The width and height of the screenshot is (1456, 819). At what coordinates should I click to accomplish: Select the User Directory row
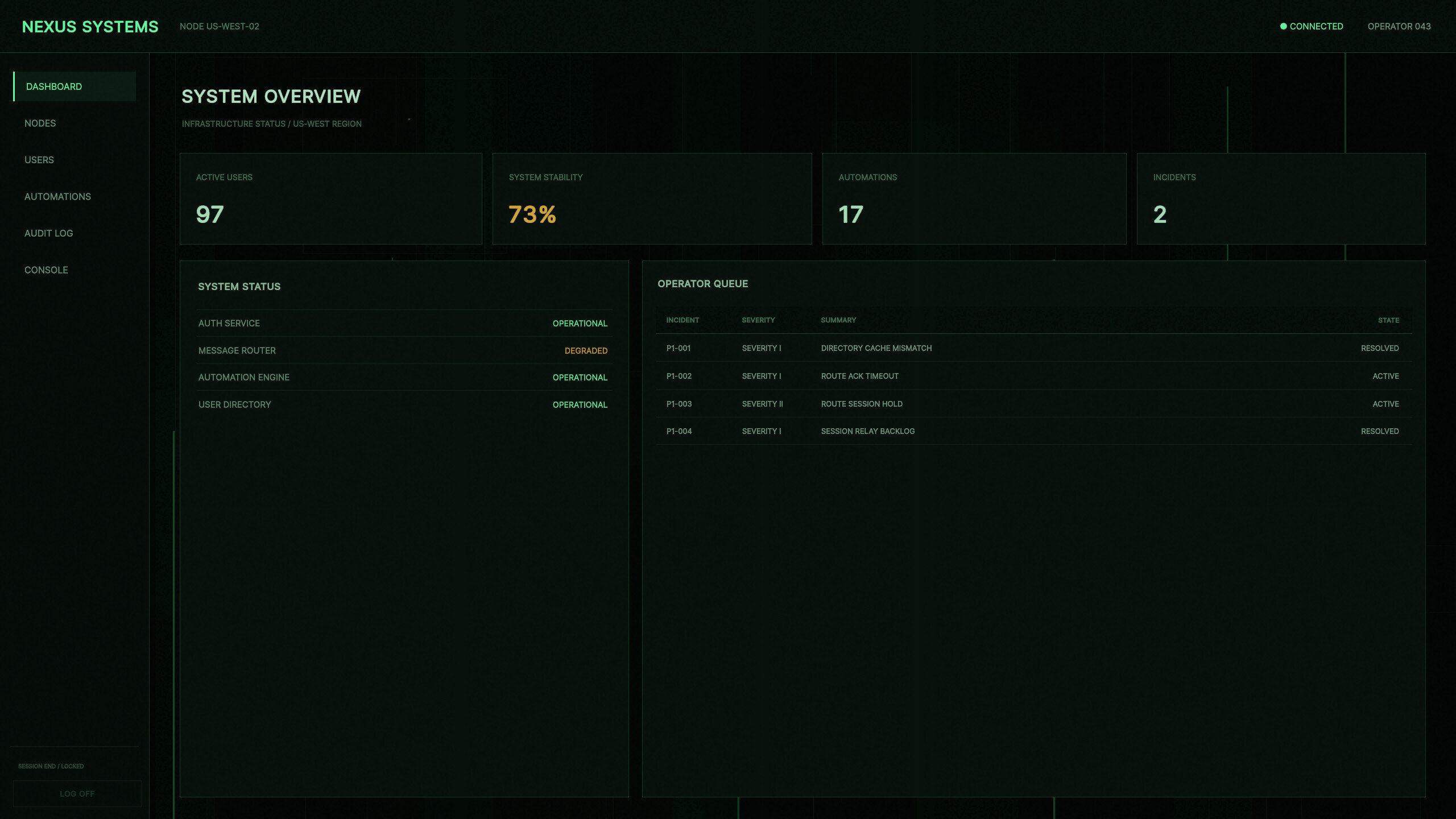tap(404, 404)
